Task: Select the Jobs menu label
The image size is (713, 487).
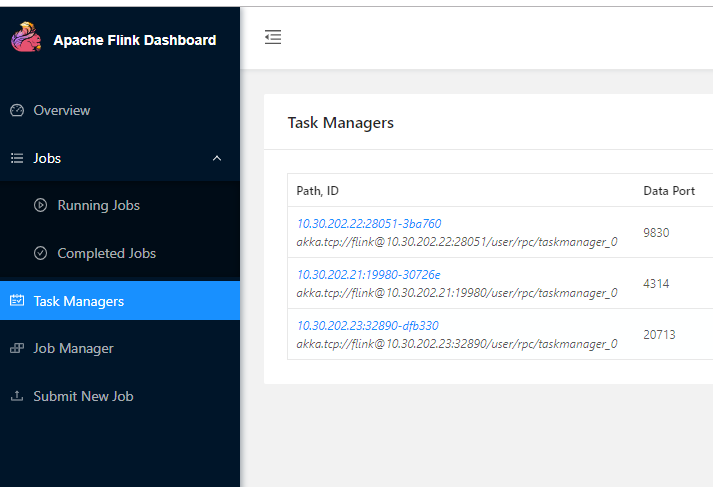Action: (47, 158)
